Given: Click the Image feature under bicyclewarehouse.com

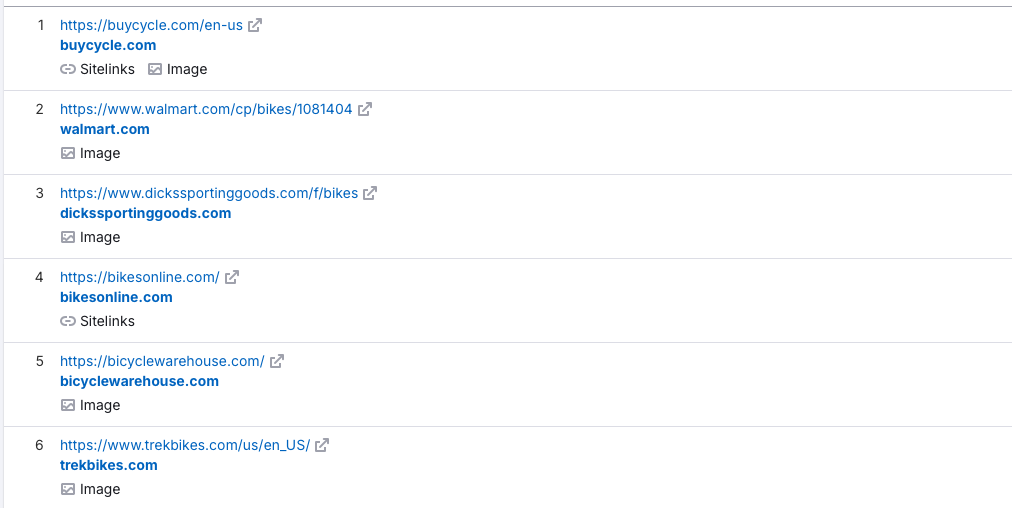Looking at the screenshot, I should click(90, 405).
